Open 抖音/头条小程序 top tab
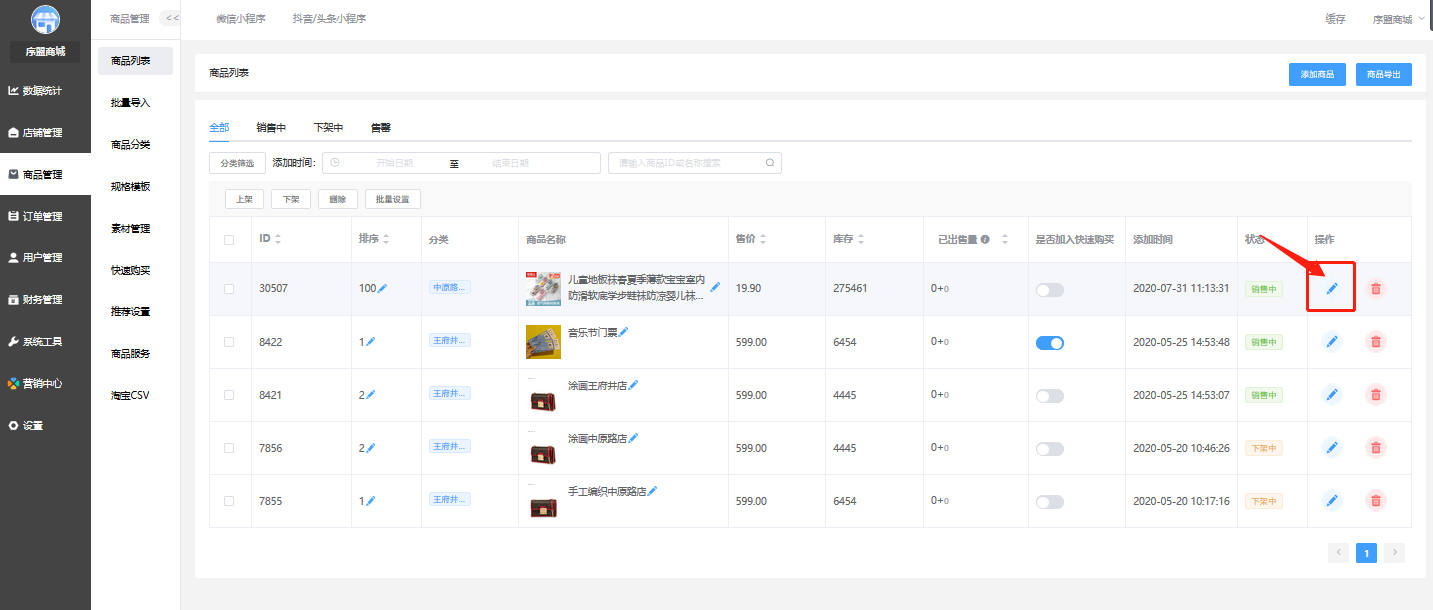Viewport: 1433px width, 610px height. (329, 19)
